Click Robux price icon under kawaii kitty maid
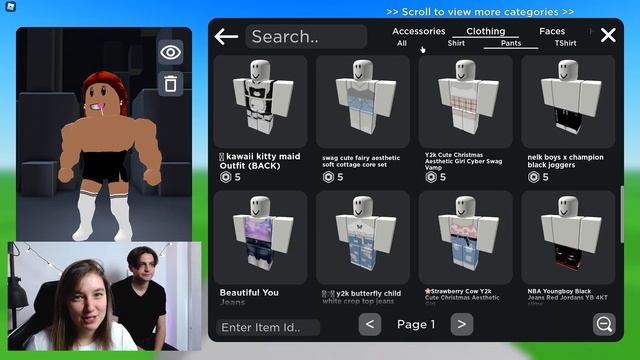Screen dimensions: 640x360 (x=225, y=177)
